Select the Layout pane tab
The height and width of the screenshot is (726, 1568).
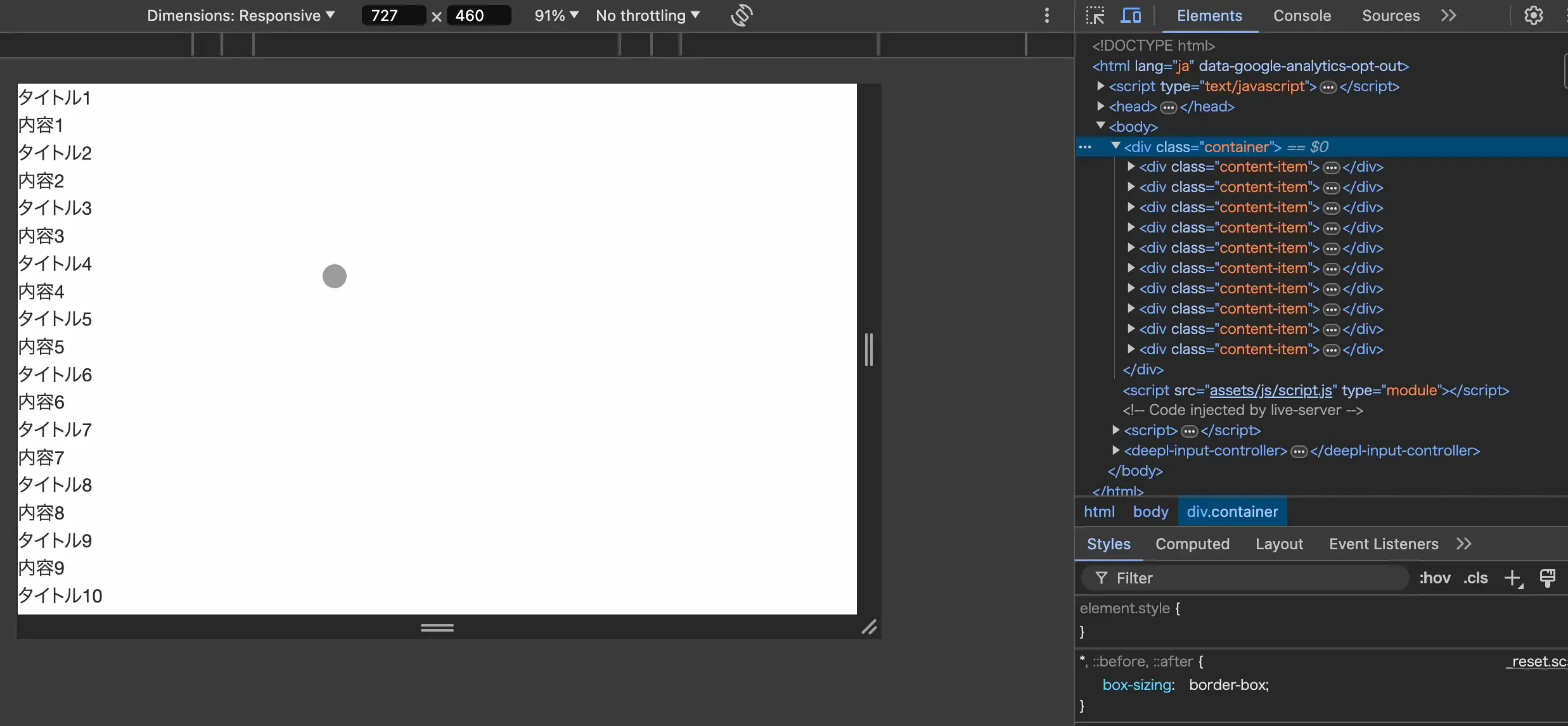(x=1279, y=544)
